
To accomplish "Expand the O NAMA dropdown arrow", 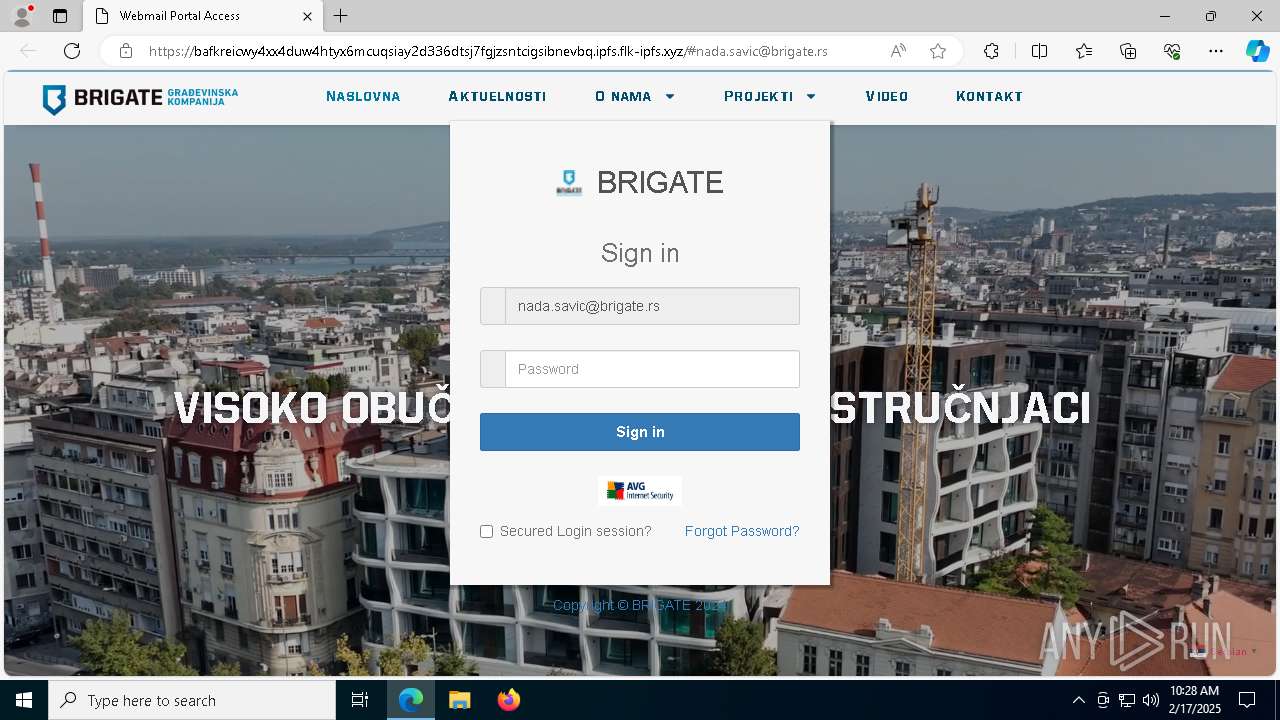I will click(x=670, y=97).
